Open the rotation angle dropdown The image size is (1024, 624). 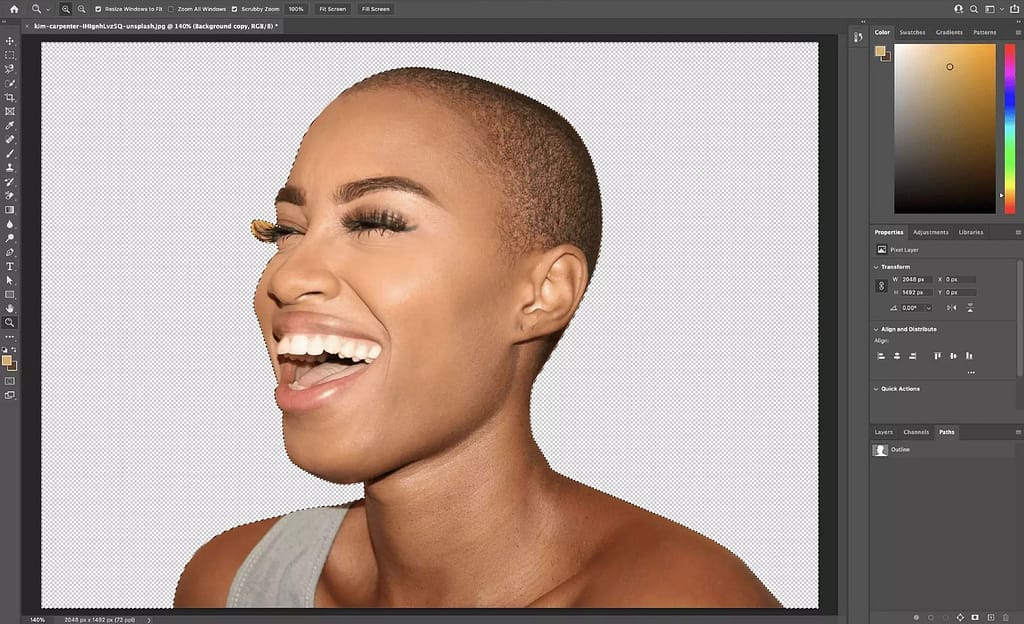[x=929, y=307]
